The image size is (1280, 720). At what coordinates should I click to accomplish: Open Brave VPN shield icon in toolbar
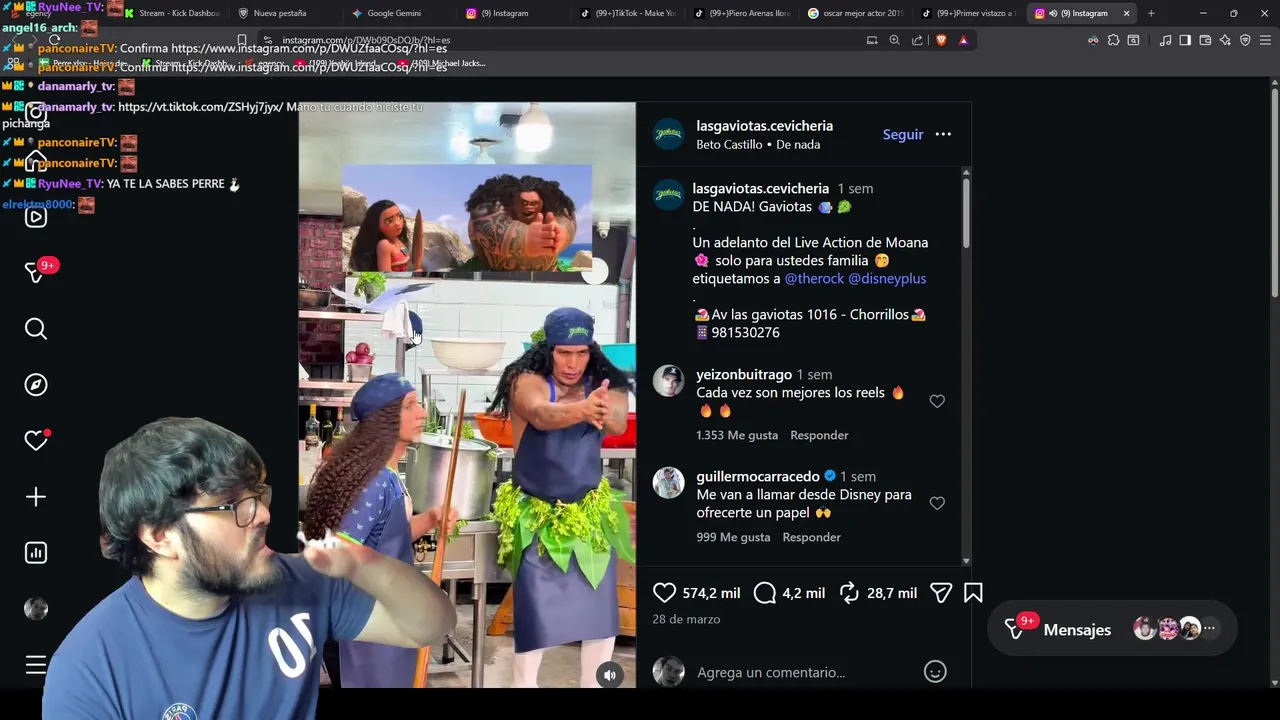(1245, 40)
